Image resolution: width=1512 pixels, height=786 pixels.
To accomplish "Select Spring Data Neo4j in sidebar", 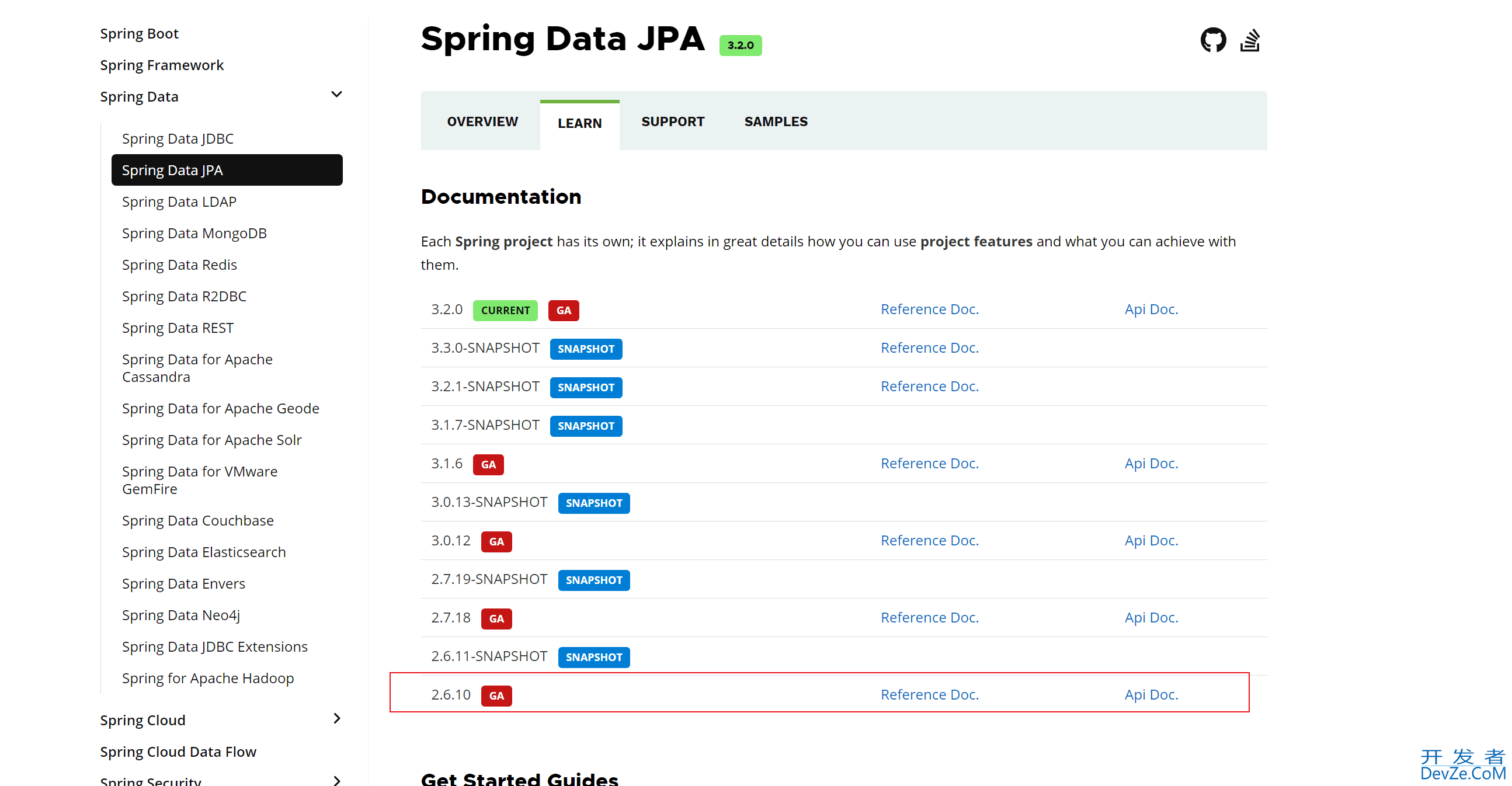I will pos(181,615).
